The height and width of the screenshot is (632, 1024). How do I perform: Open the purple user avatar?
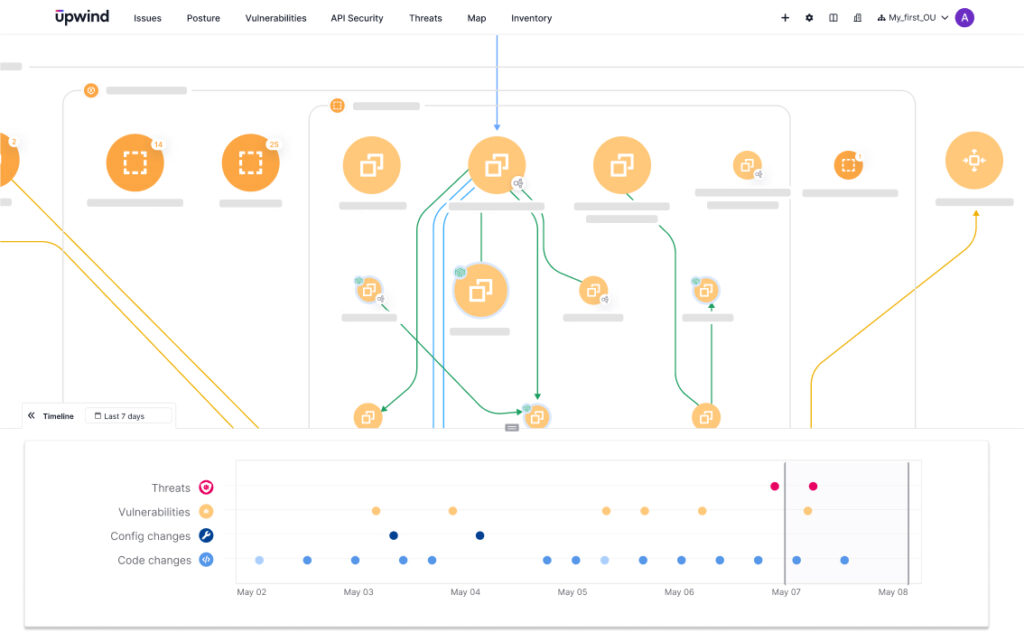963,17
